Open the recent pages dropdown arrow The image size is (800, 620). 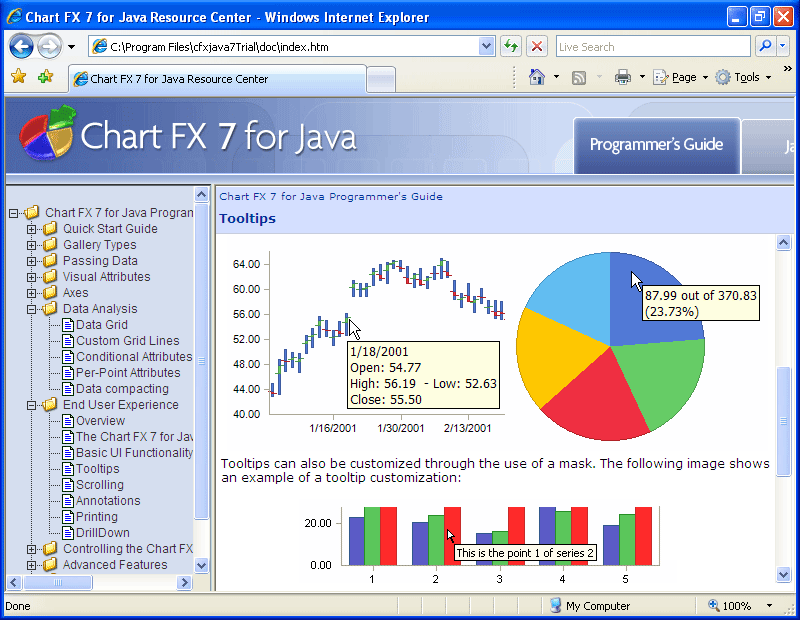(x=71, y=47)
